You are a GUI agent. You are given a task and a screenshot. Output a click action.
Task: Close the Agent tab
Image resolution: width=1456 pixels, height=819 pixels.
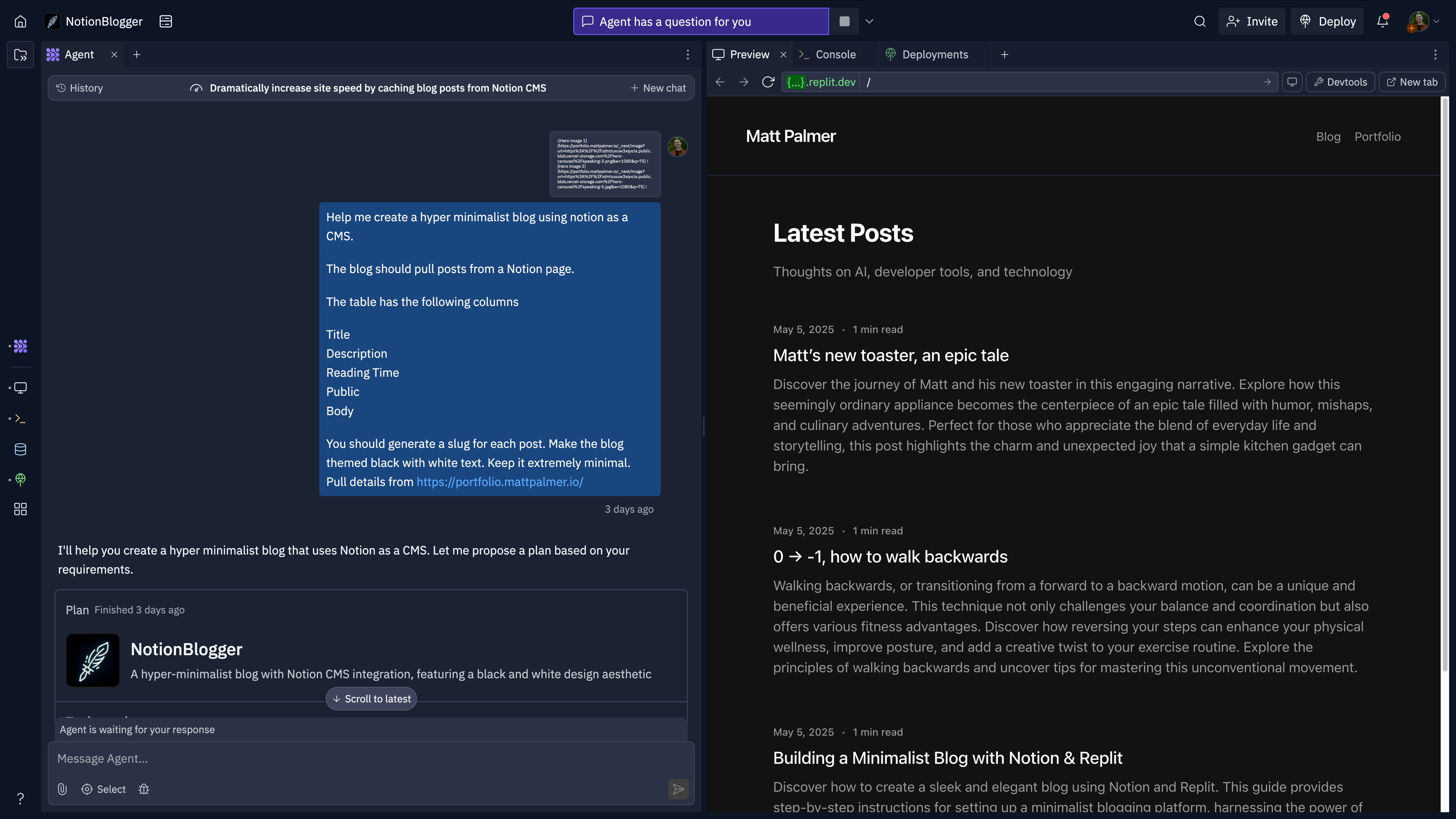(114, 55)
